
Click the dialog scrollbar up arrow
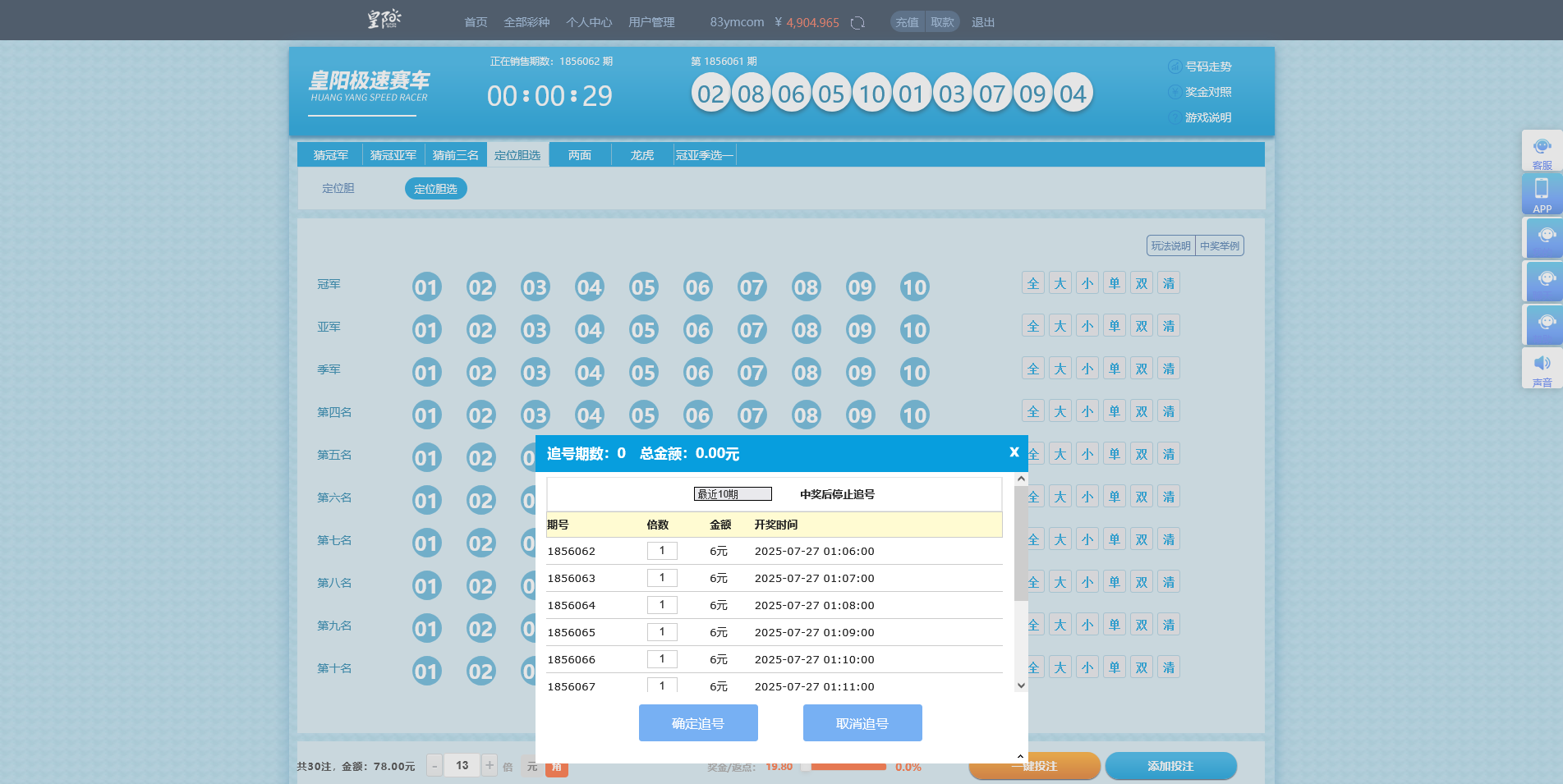[x=1021, y=479]
